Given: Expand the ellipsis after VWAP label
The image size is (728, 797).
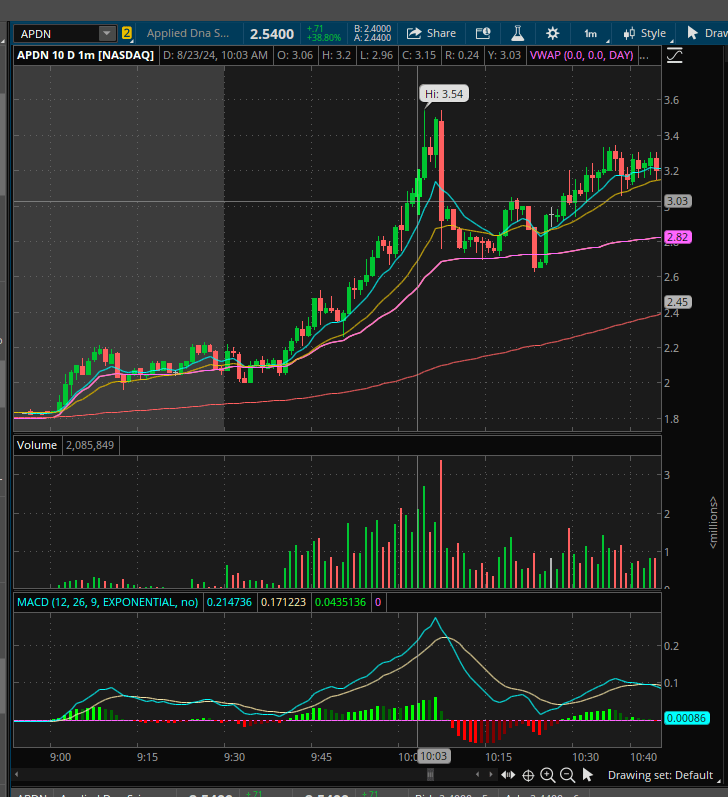Looking at the screenshot, I should tap(644, 55).
